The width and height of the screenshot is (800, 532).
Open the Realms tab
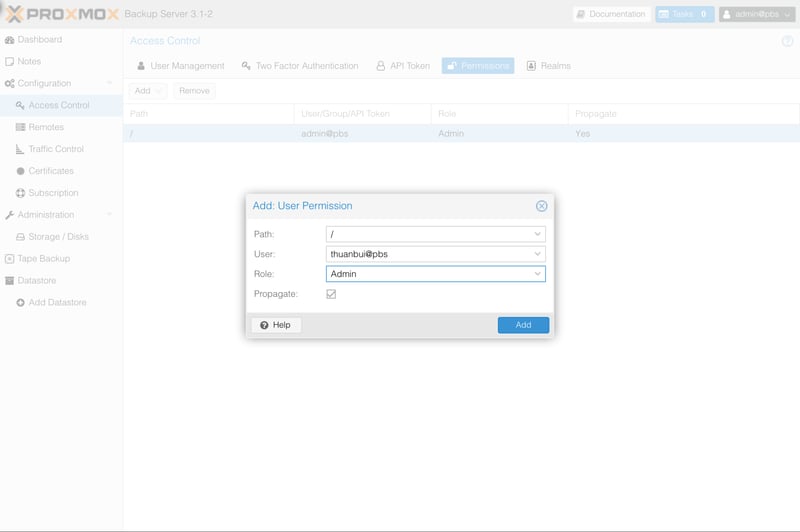coord(548,66)
